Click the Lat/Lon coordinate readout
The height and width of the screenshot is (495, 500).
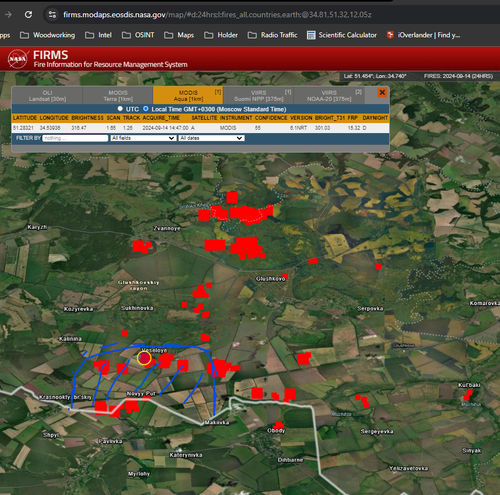(x=375, y=76)
